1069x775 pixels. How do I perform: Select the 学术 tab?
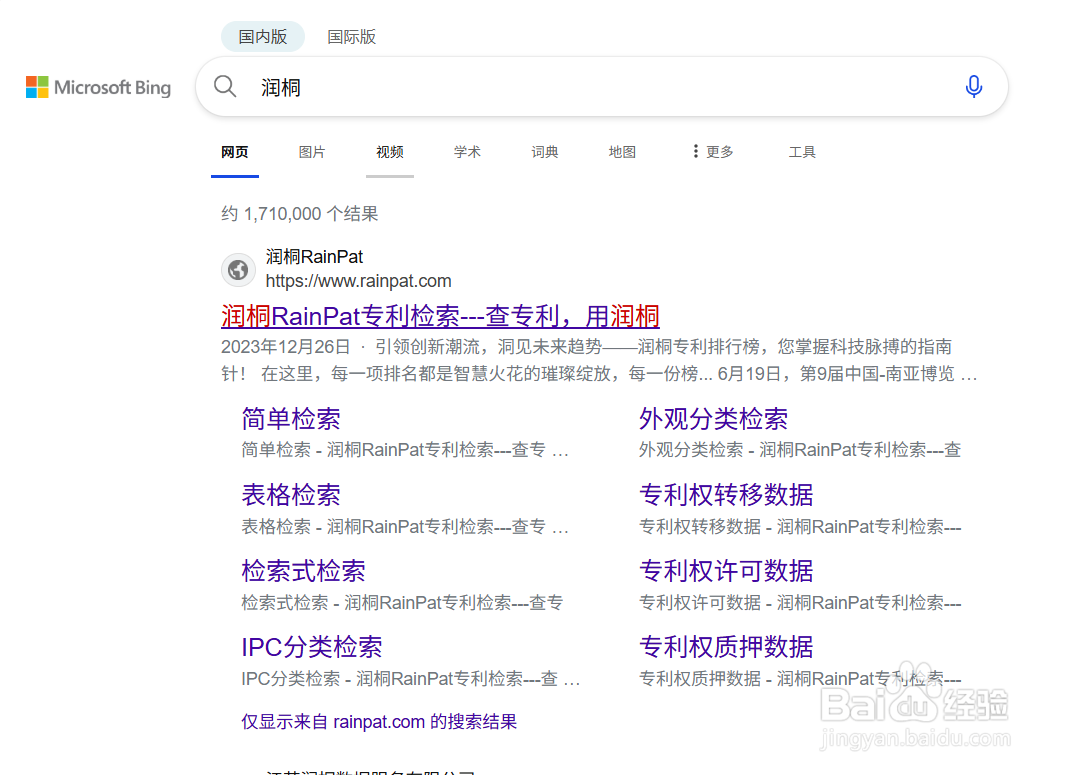pyautogui.click(x=467, y=152)
